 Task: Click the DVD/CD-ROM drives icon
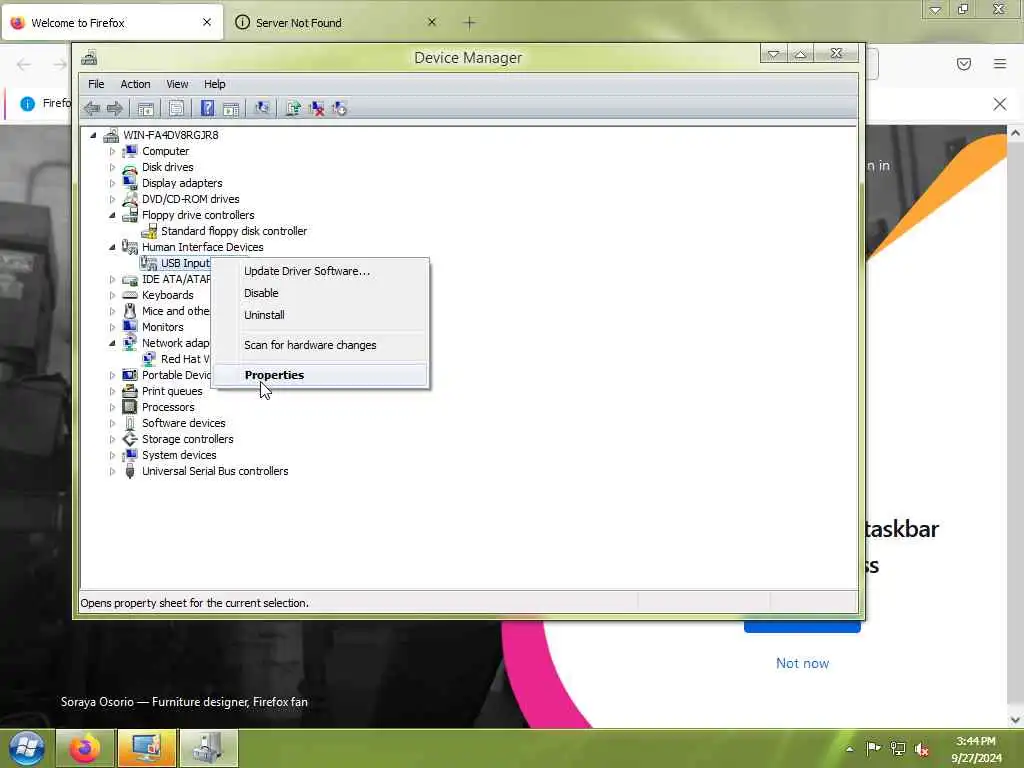click(130, 199)
